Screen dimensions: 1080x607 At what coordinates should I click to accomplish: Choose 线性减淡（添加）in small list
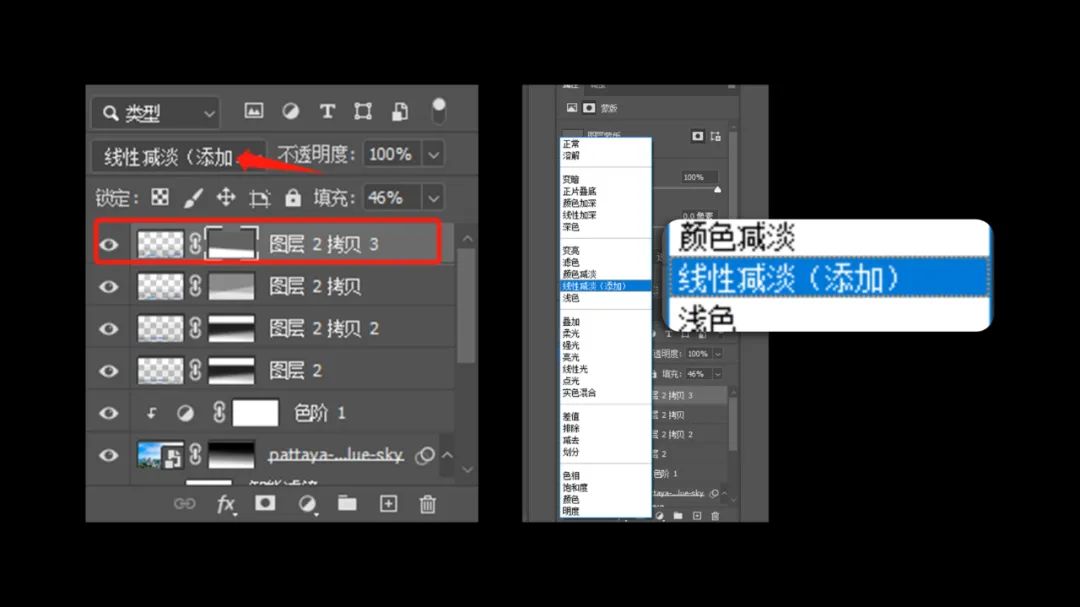click(x=605, y=286)
